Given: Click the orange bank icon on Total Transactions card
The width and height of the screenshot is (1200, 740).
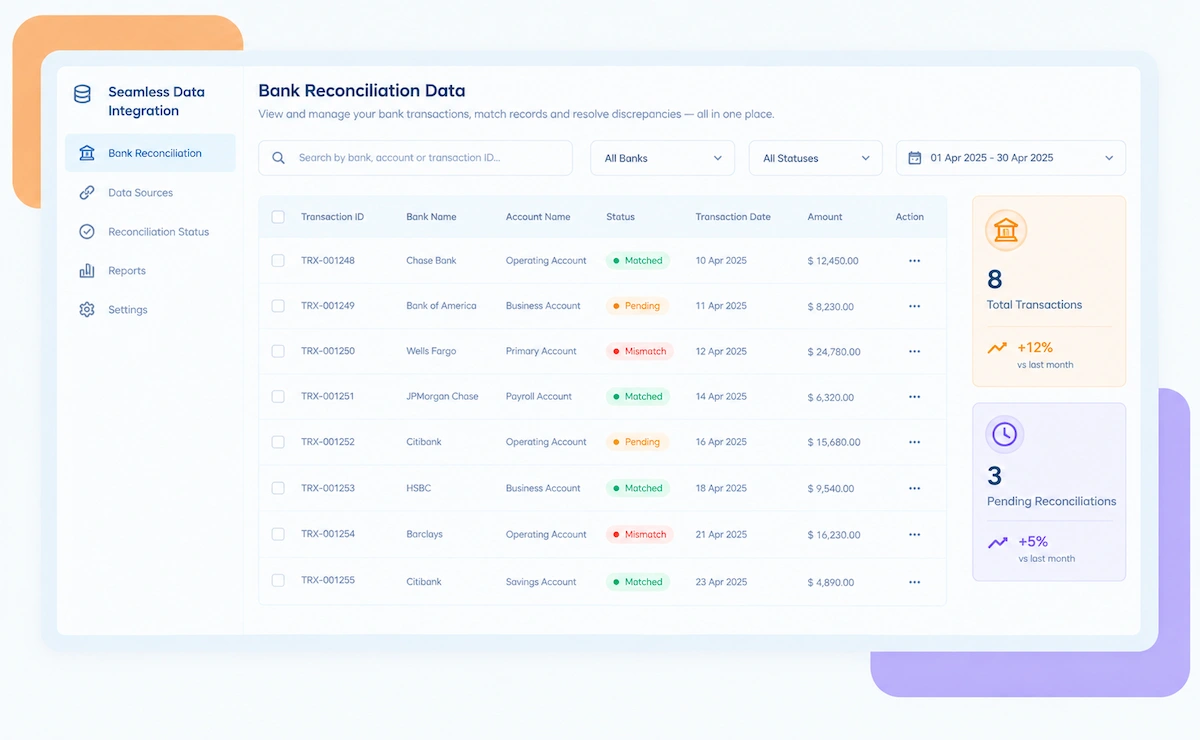Looking at the screenshot, I should (x=1006, y=232).
